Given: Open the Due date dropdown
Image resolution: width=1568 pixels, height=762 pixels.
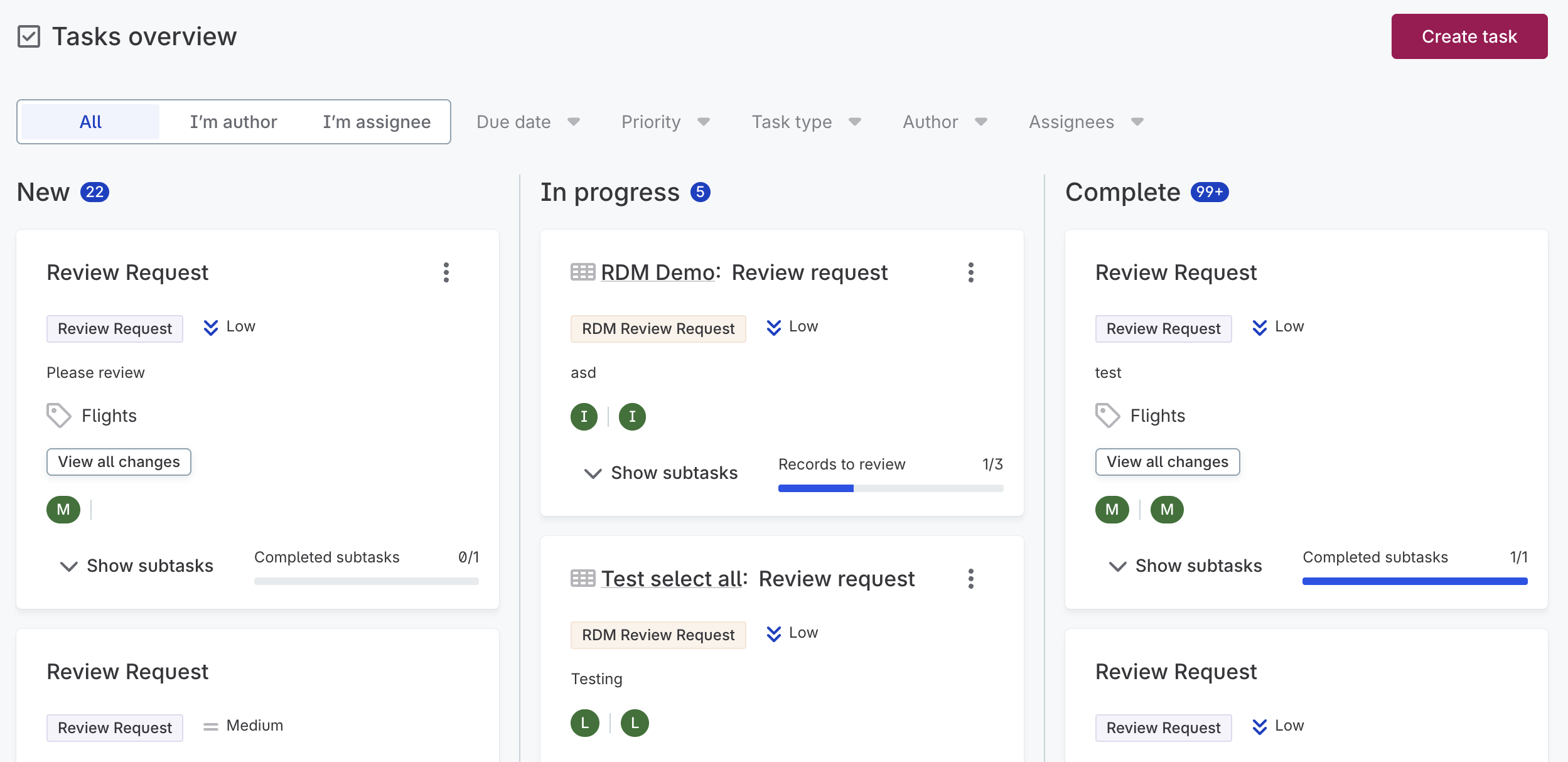Looking at the screenshot, I should [x=527, y=122].
